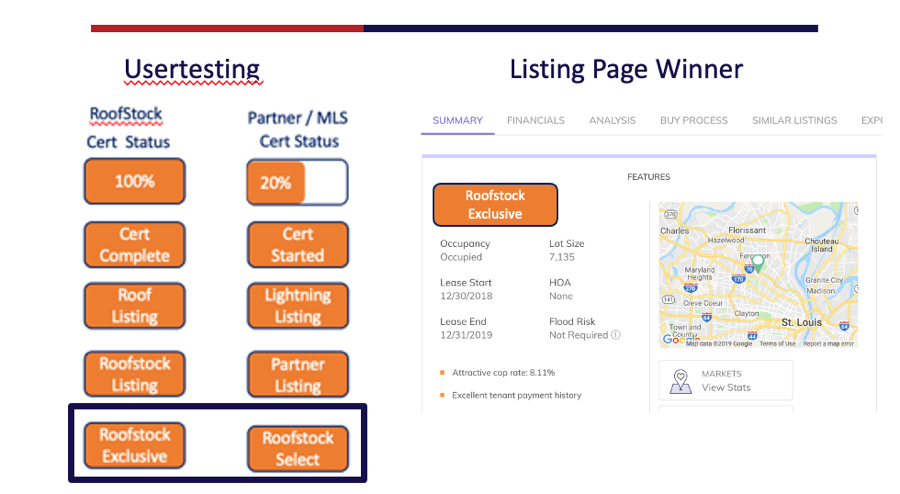The height and width of the screenshot is (494, 900).
Task: Open Markets View Stats link
Action: [x=726, y=387]
